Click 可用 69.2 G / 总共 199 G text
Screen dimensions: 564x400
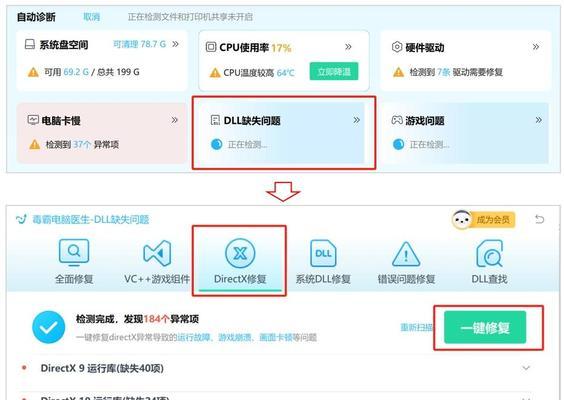pos(92,72)
